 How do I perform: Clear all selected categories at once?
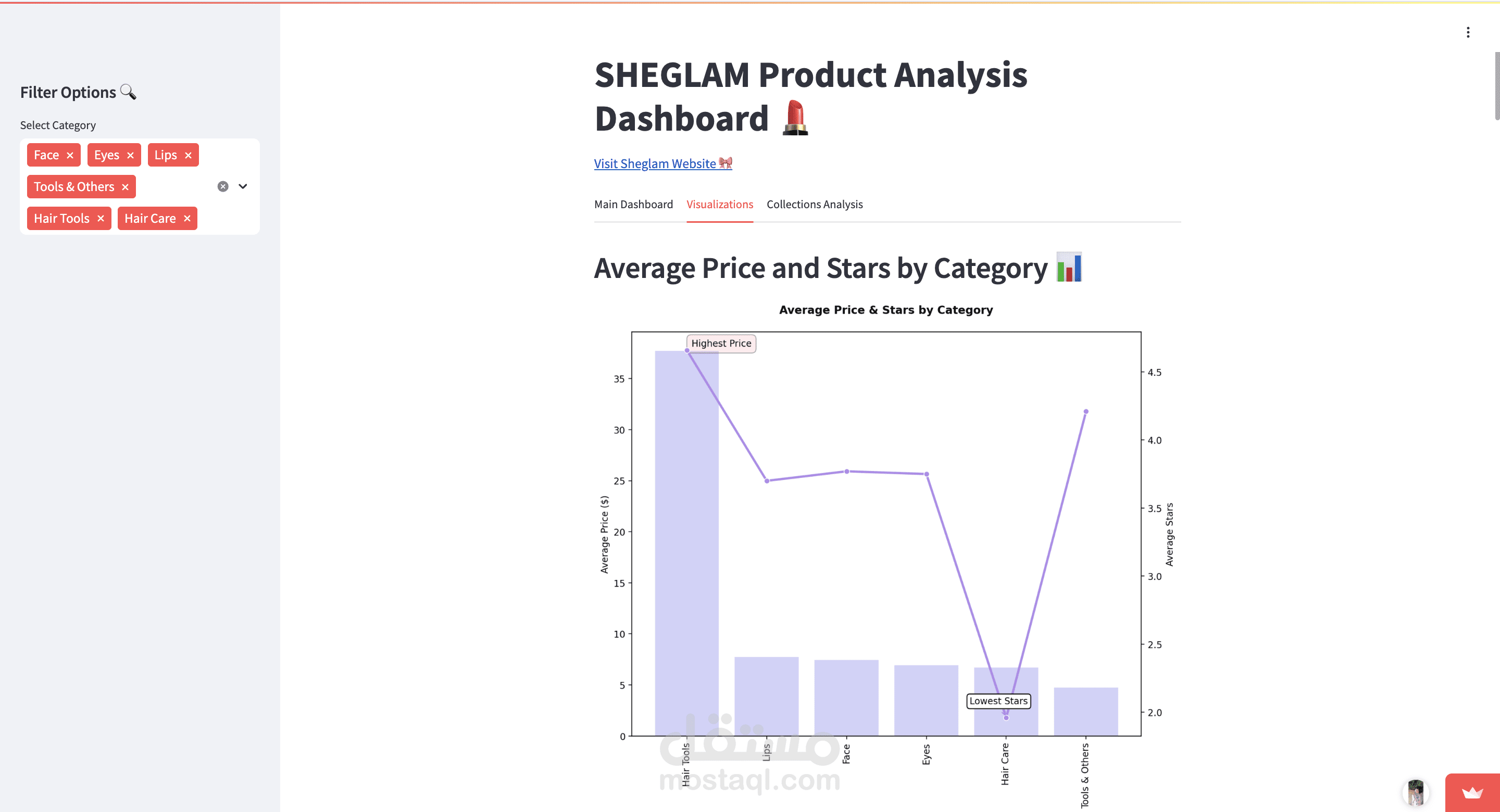tap(222, 186)
